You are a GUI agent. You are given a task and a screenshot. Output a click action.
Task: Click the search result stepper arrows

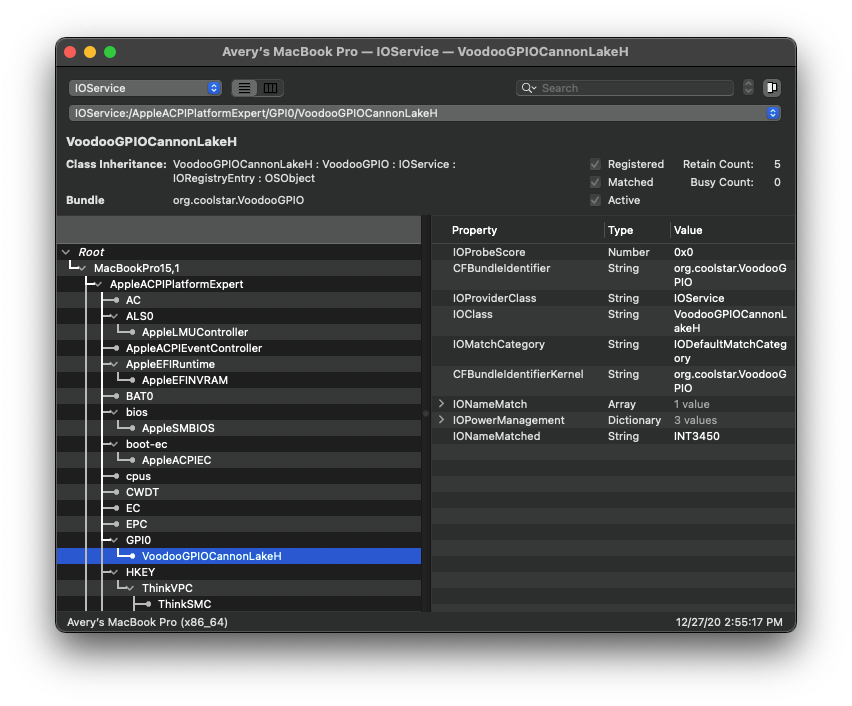(748, 88)
